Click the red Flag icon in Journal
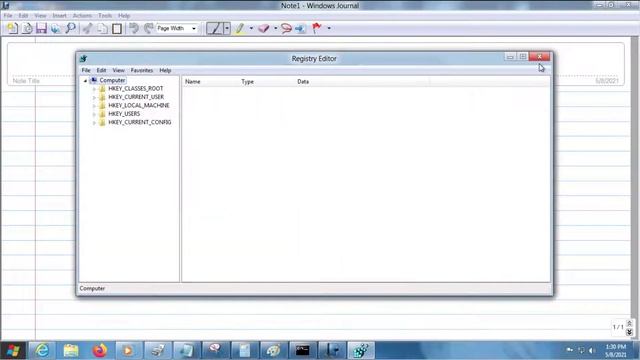640x360 pixels. (x=317, y=28)
